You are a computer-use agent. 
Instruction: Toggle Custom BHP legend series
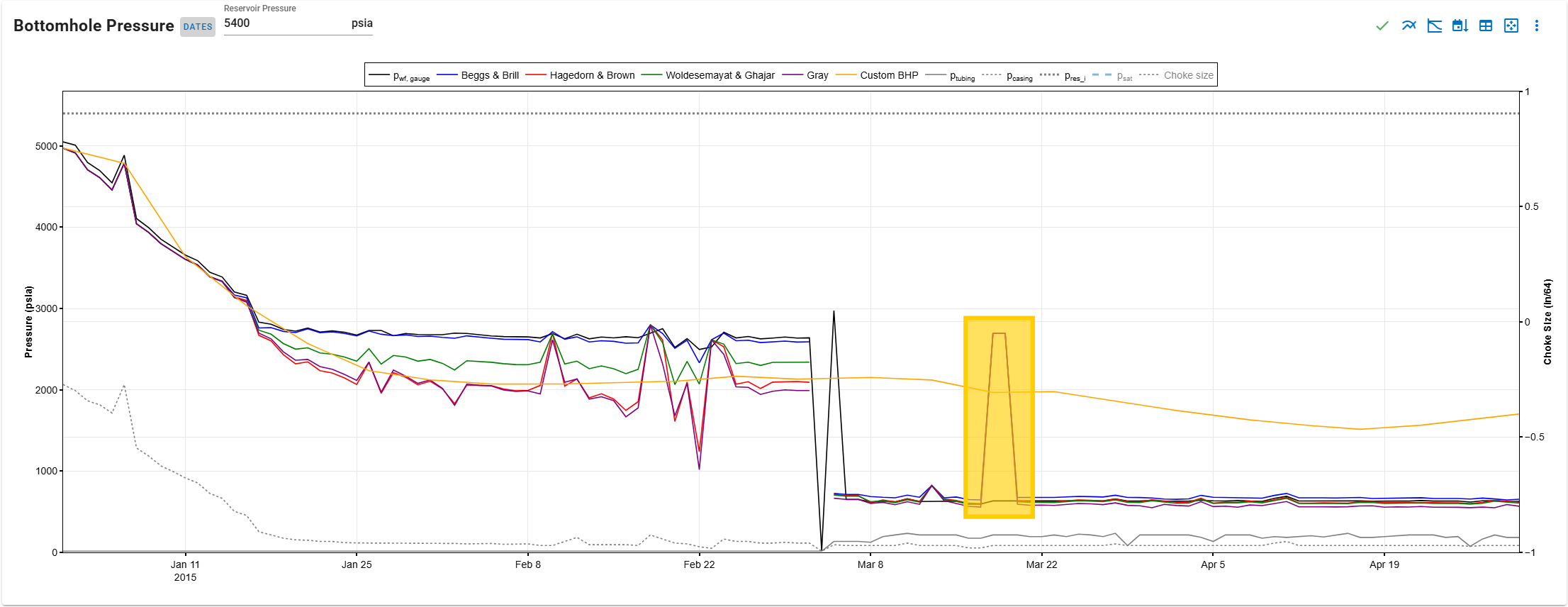click(877, 75)
